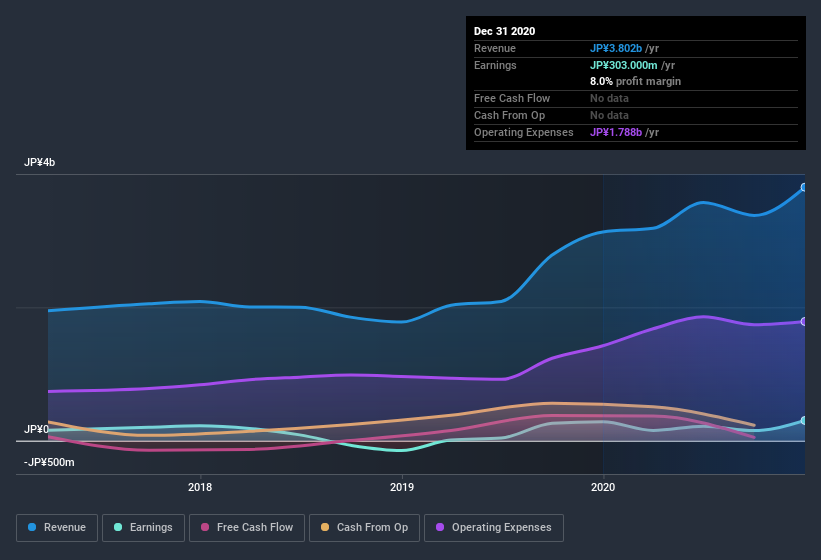The image size is (821, 560).
Task: Click the JP¥303.000m earnings value
Action: [624, 65]
